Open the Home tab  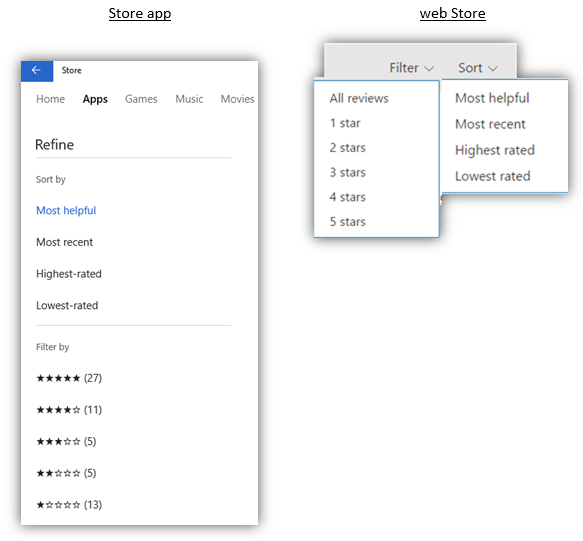coord(50,99)
